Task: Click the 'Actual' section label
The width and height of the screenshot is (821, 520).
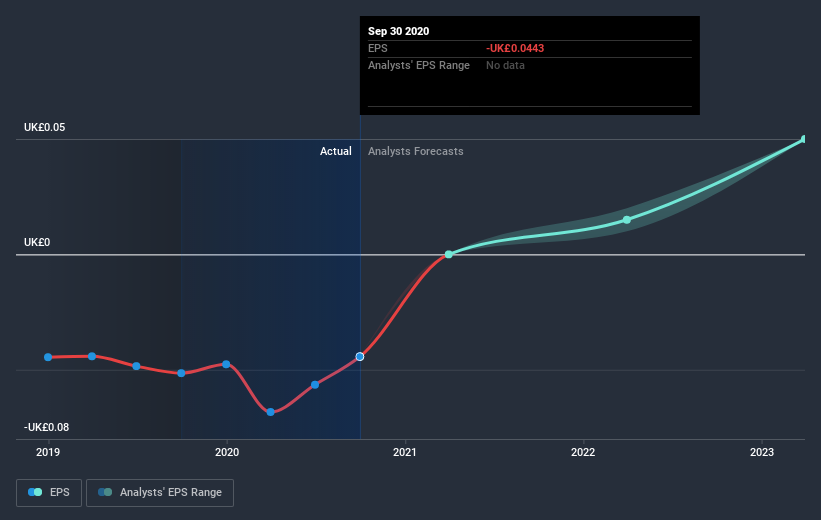Action: [x=336, y=151]
